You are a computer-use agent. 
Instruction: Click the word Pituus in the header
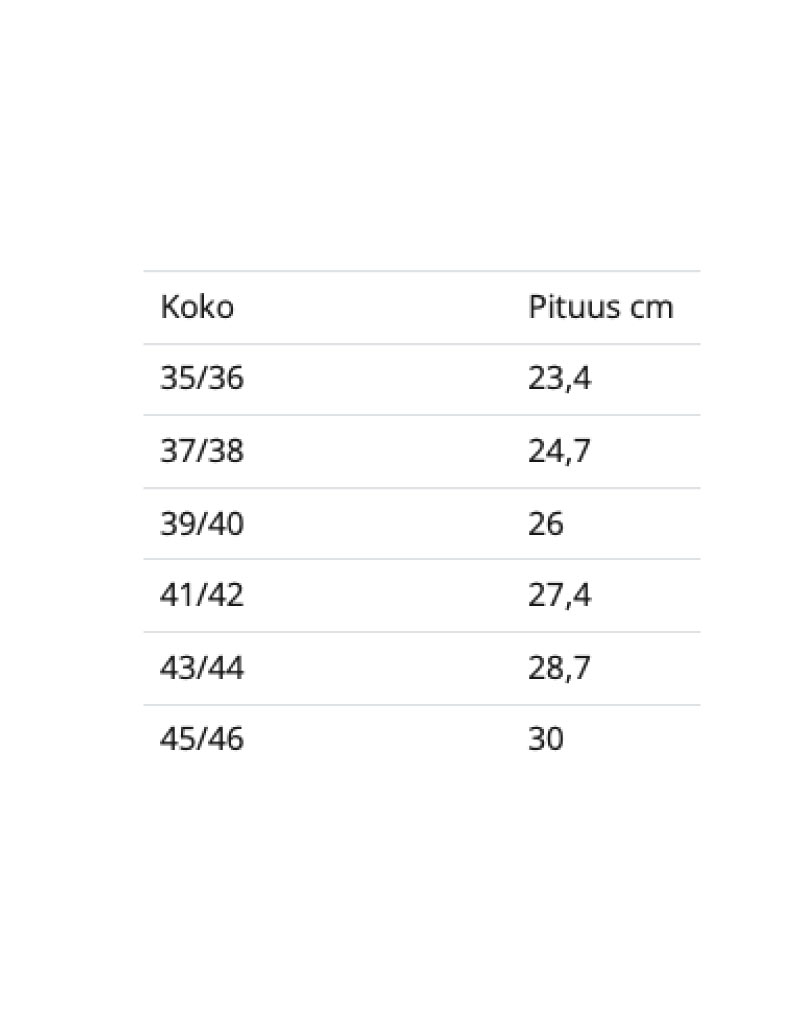pos(563,307)
